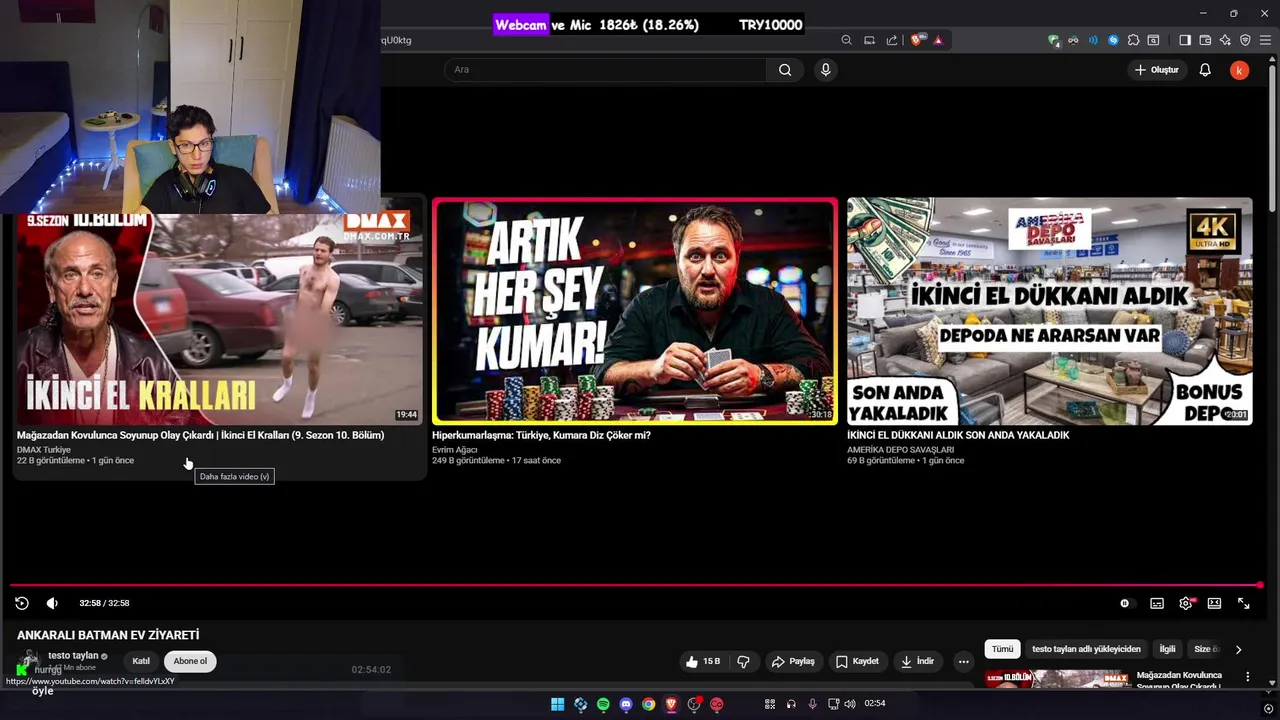Open Brave Rewards triangle icon

(x=938, y=40)
